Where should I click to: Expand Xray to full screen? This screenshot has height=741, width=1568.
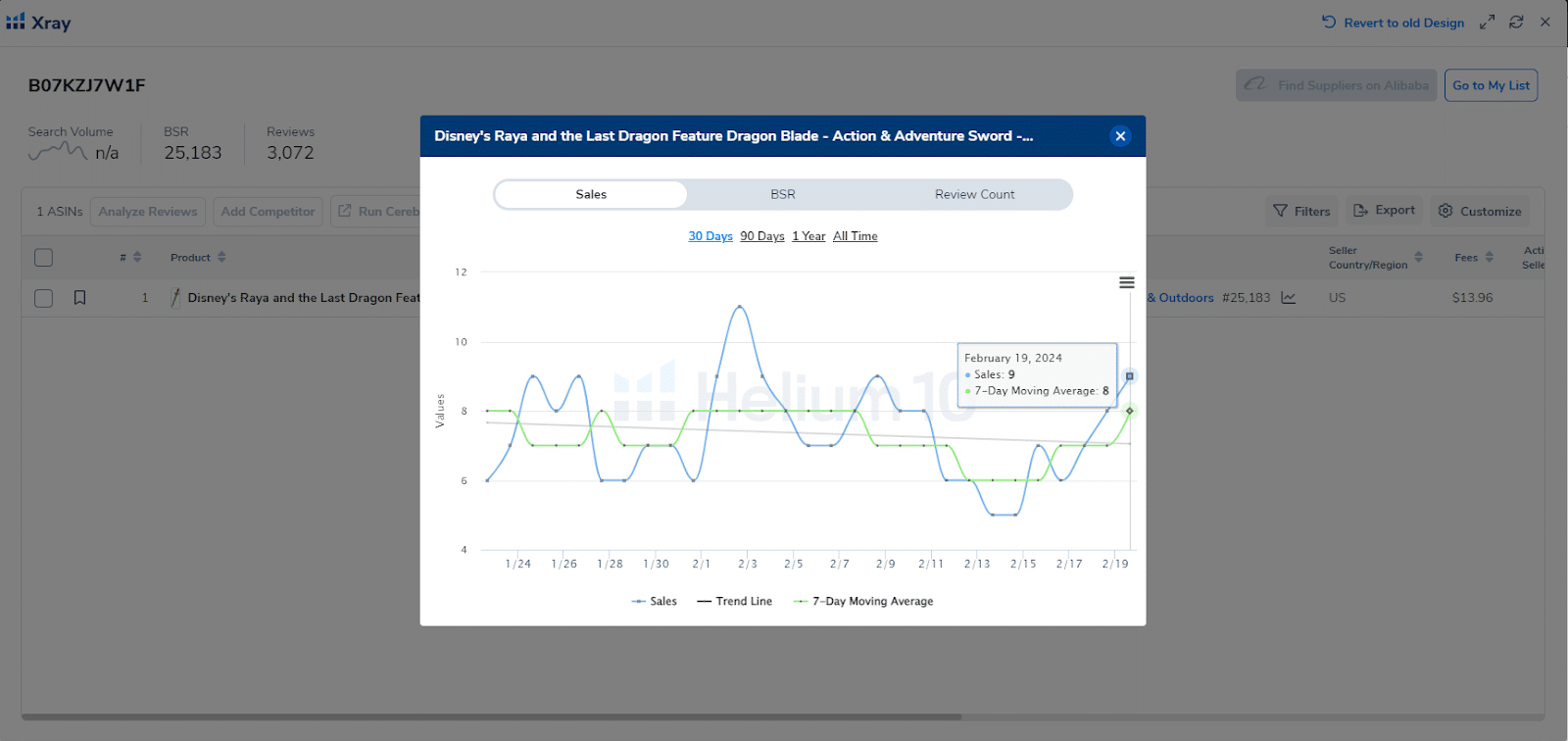[x=1488, y=22]
